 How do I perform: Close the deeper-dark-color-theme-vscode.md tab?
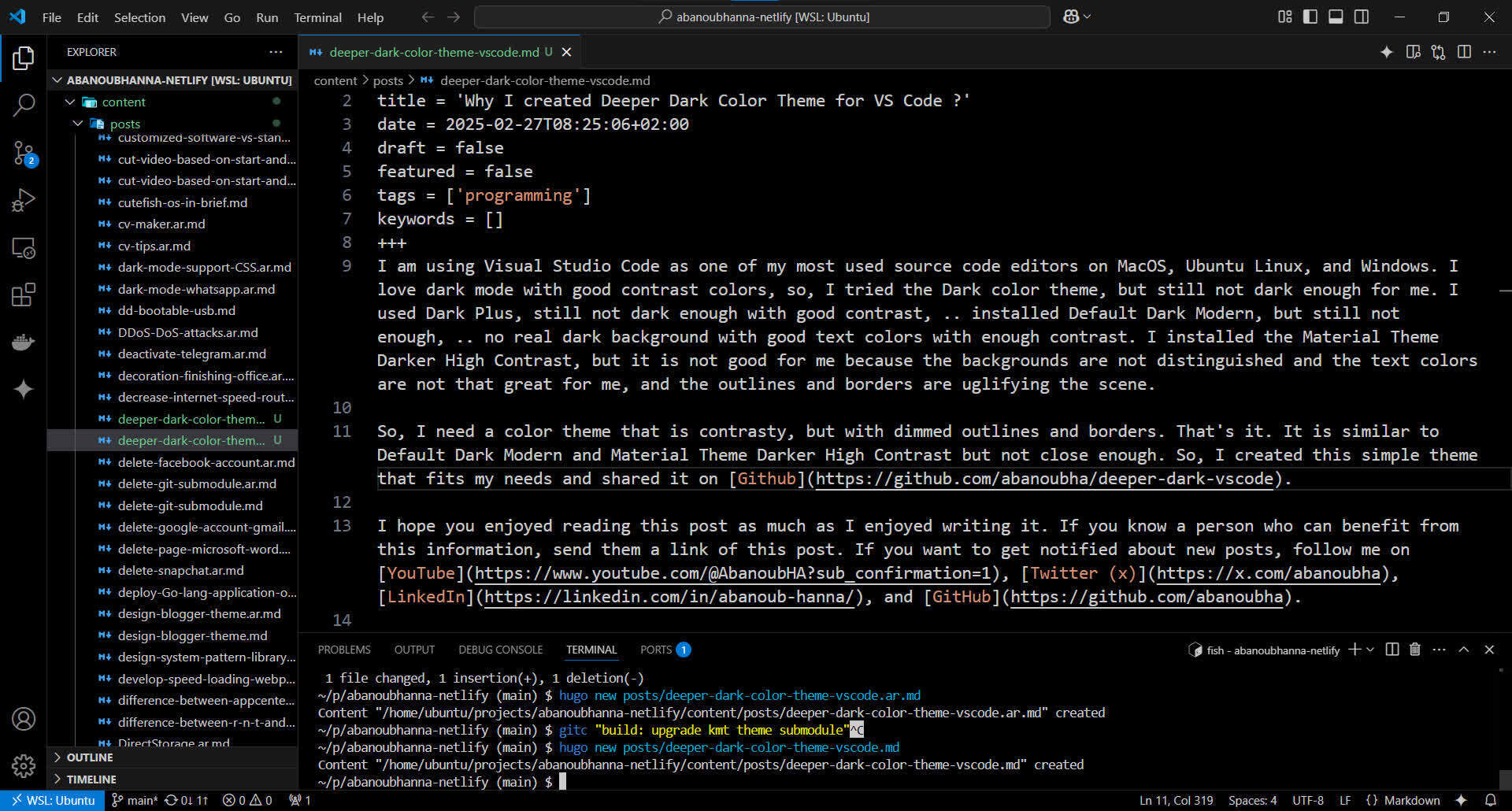point(566,52)
